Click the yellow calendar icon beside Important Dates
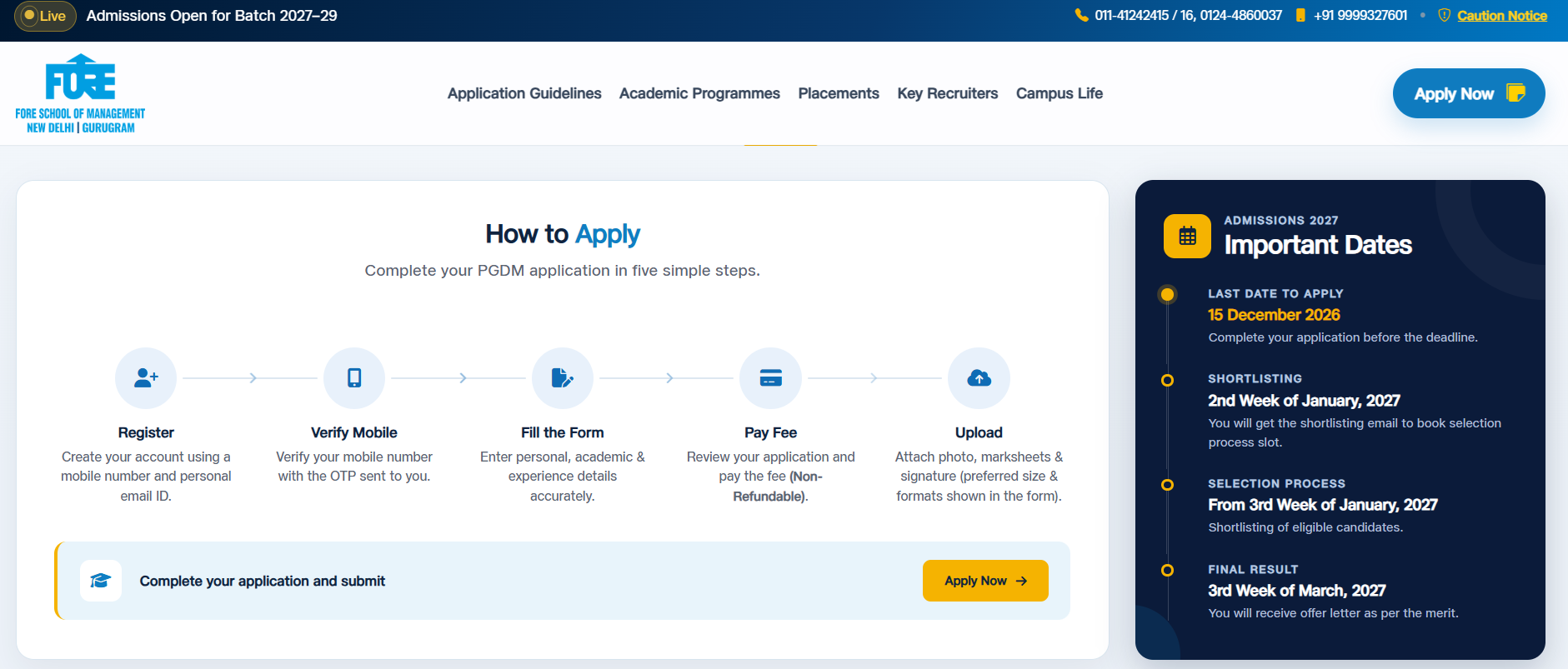The width and height of the screenshot is (1568, 669). [1187, 236]
